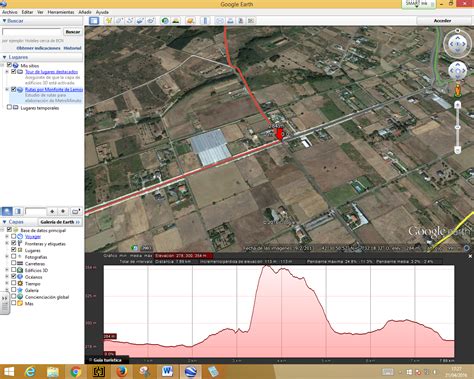Enable the Edificios 3D layer checkbox
Viewport: 474px width, 379px height.
[14, 270]
